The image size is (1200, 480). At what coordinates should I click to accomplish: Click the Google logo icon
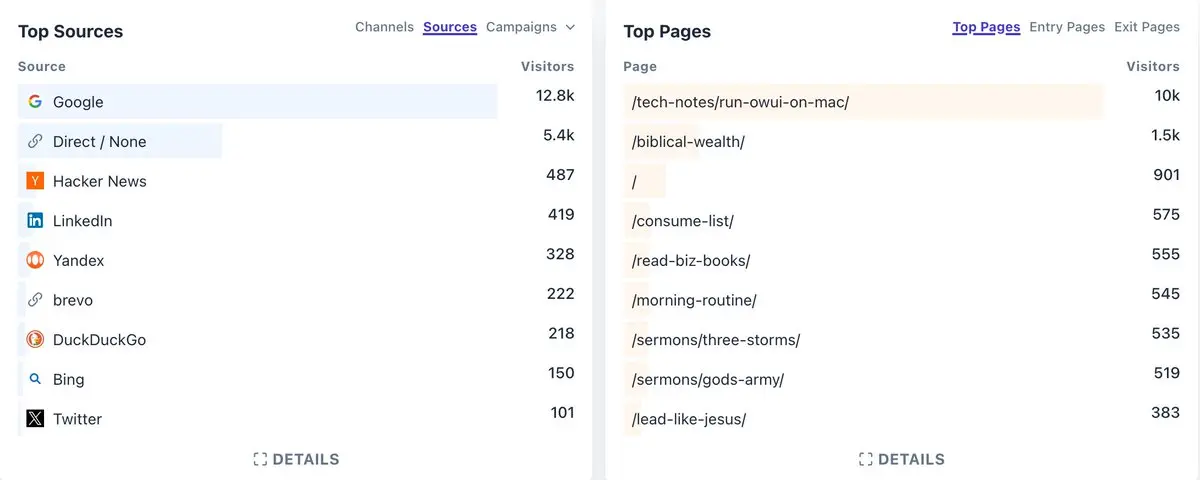[35, 102]
